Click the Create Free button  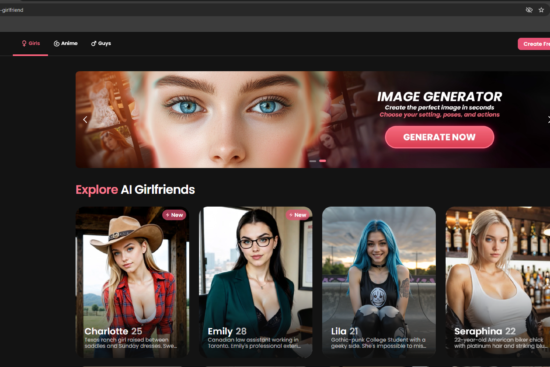pos(534,44)
